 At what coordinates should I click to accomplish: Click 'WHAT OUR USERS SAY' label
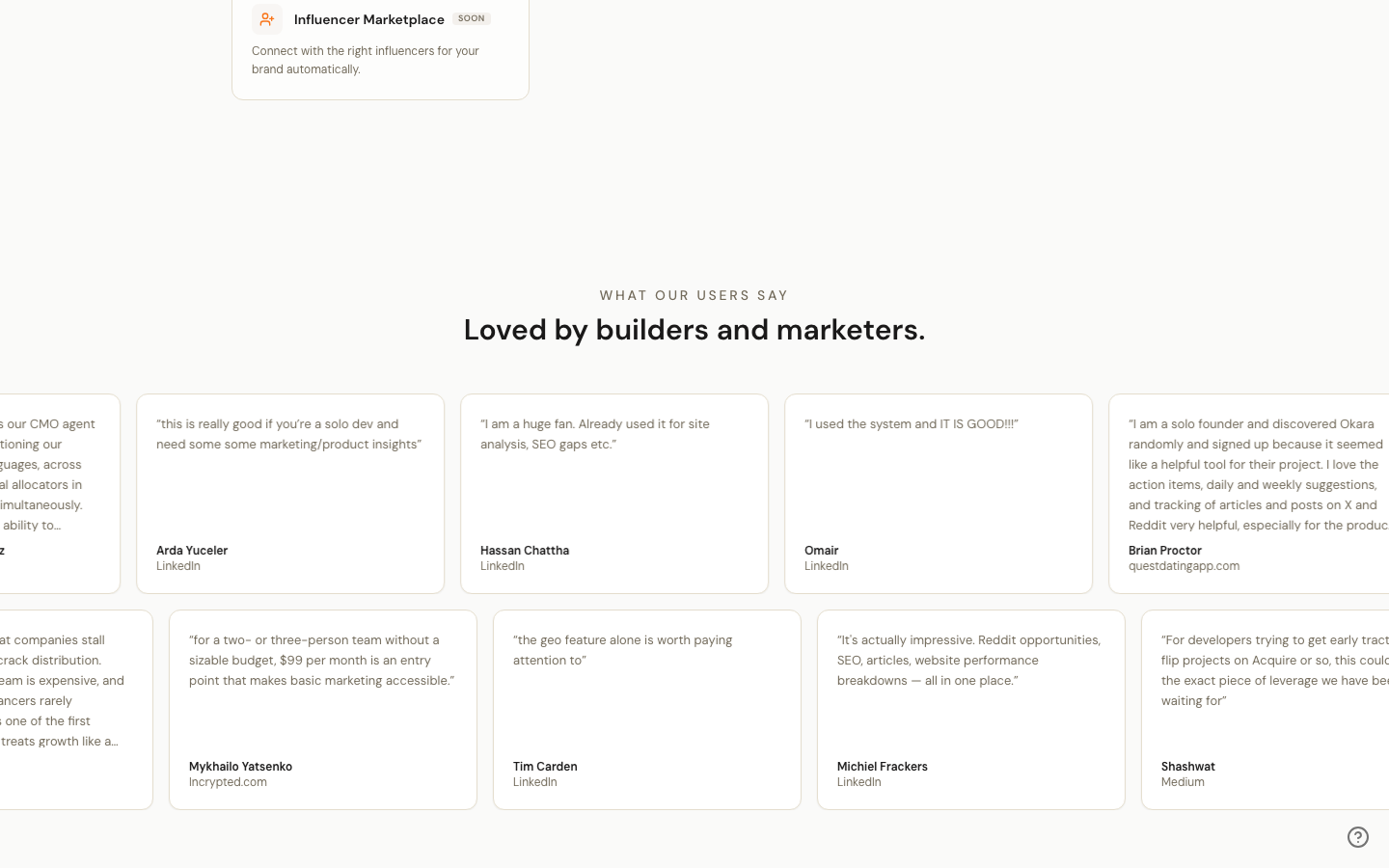point(694,295)
